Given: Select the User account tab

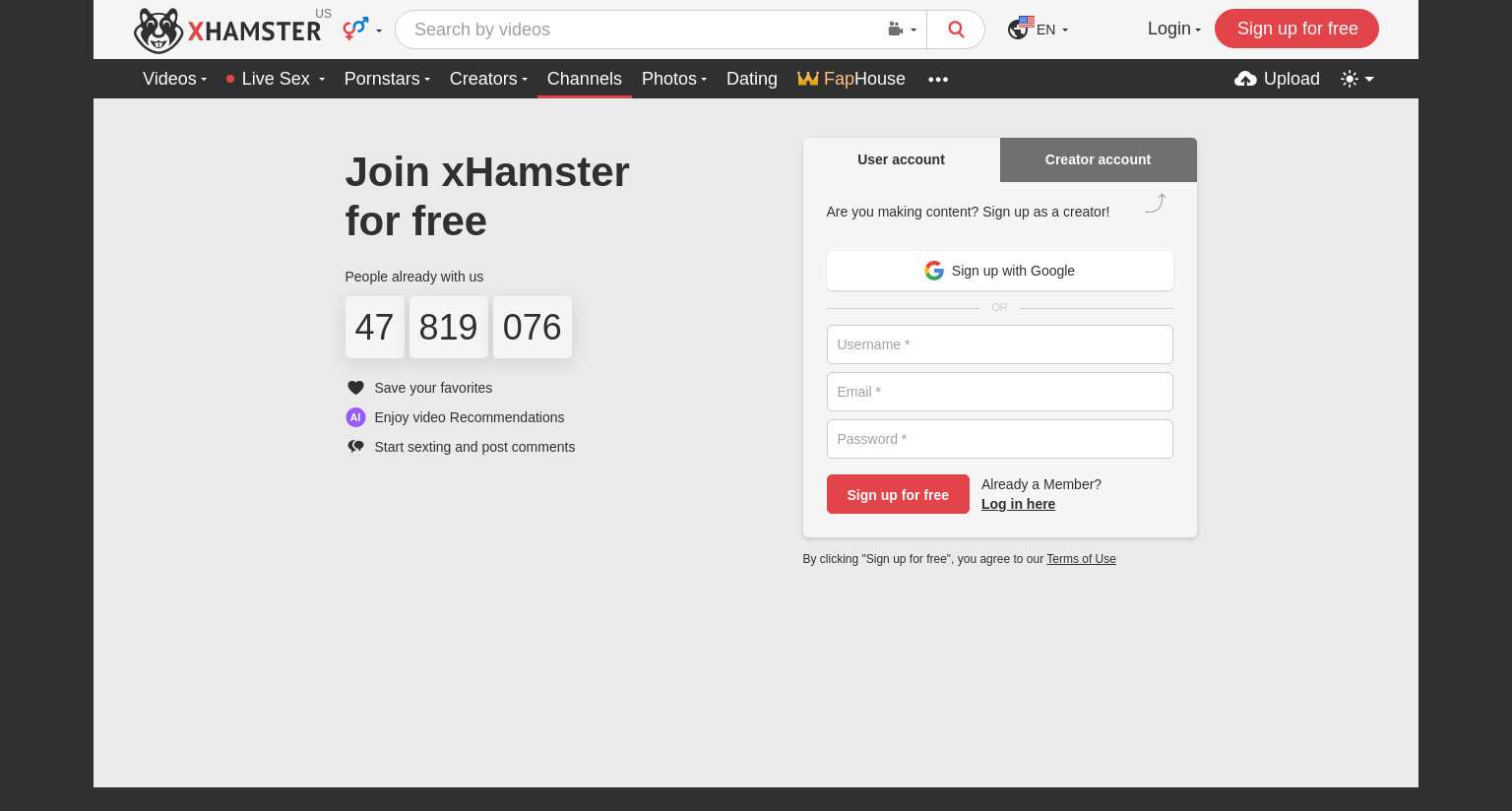Looking at the screenshot, I should coord(901,159).
